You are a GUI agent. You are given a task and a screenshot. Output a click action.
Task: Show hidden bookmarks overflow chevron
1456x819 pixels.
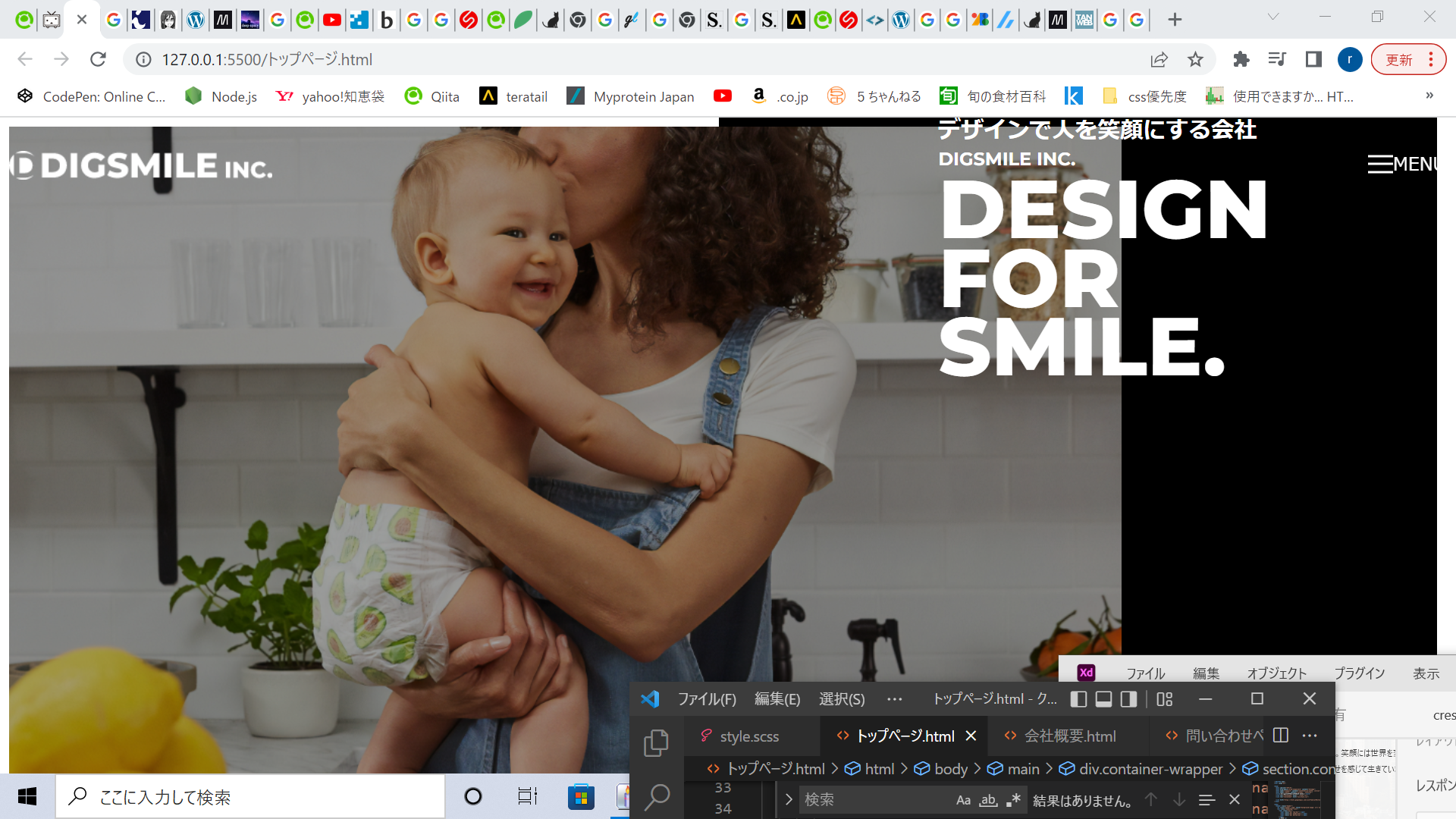tap(1429, 96)
